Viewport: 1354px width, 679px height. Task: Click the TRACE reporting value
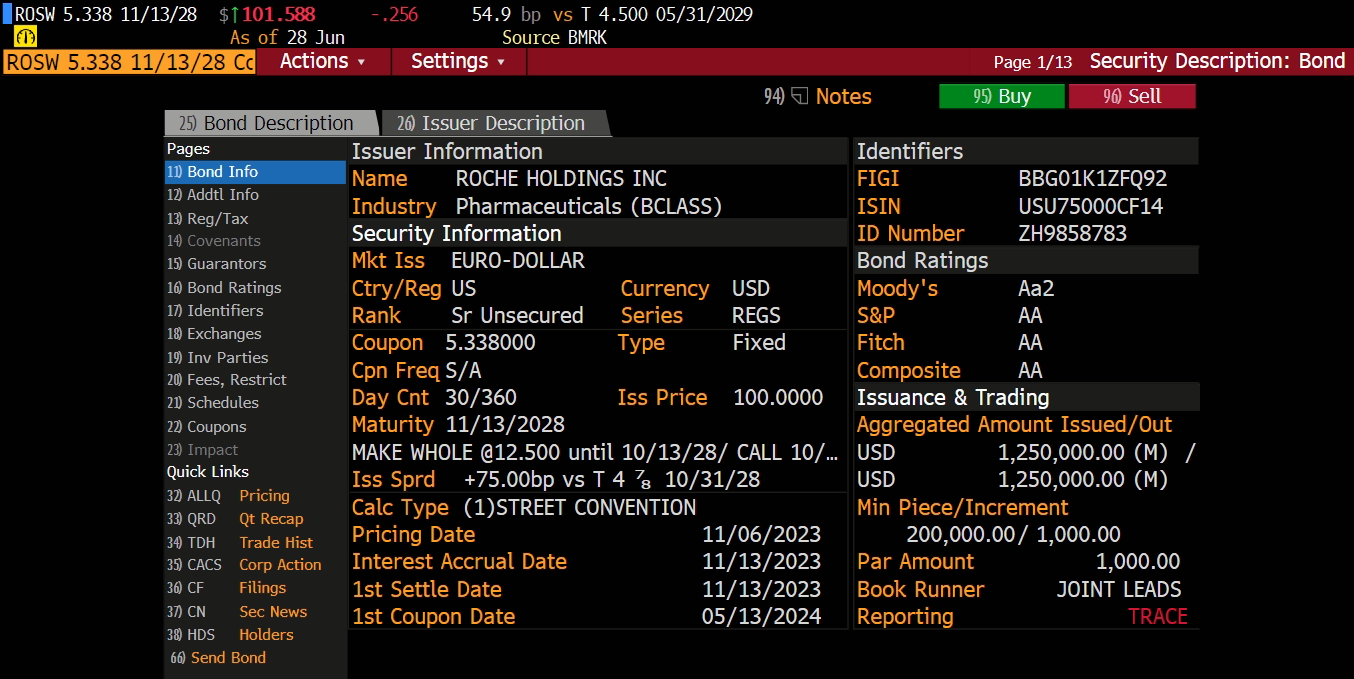coord(1157,617)
